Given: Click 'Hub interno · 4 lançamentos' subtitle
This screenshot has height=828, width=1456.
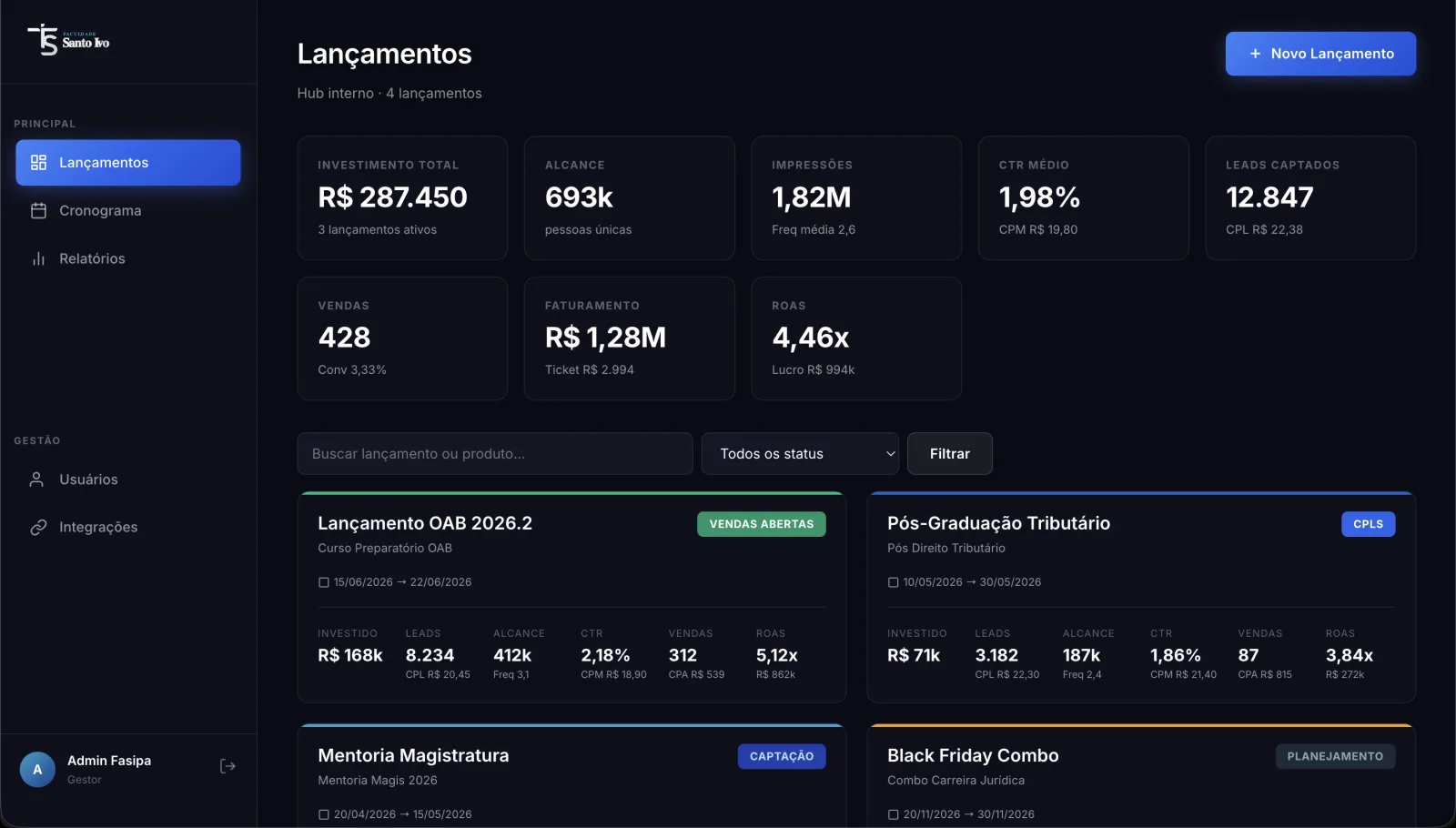Looking at the screenshot, I should click(x=389, y=94).
